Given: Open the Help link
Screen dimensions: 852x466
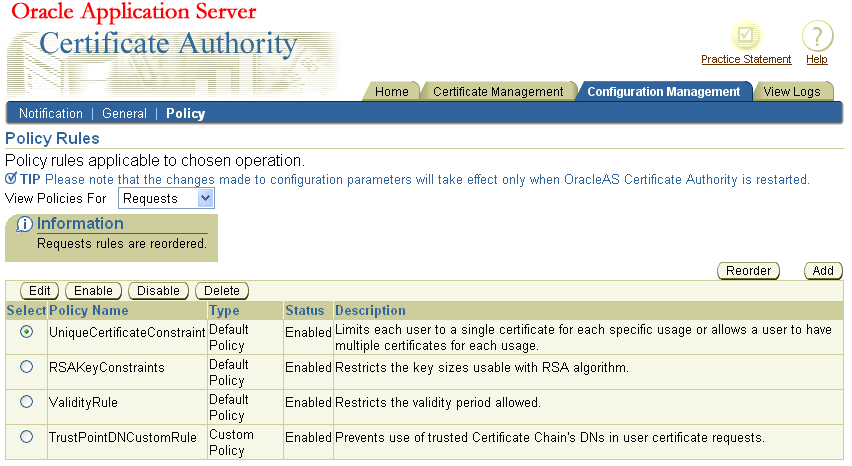Looking at the screenshot, I should pyautogui.click(x=817, y=59).
